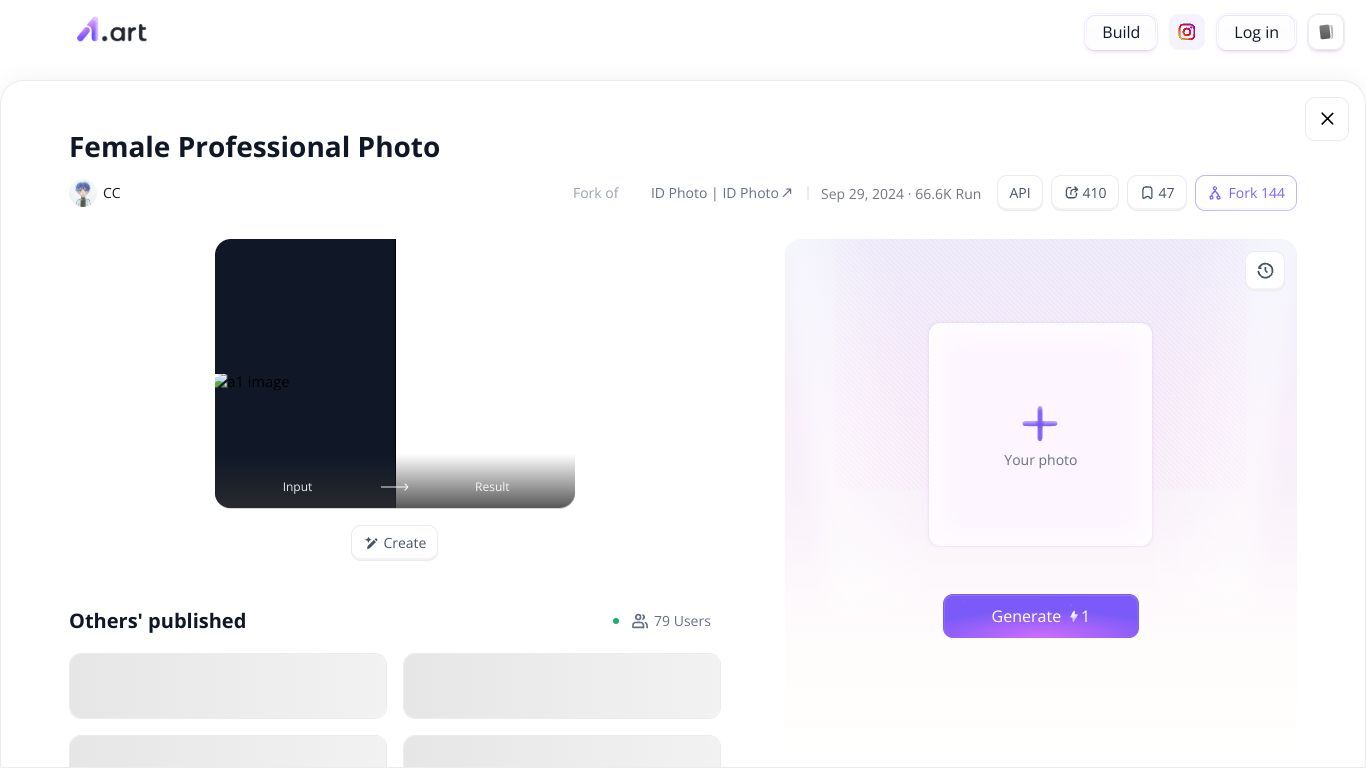Open generation history clock icon
The image size is (1366, 768).
click(x=1265, y=271)
